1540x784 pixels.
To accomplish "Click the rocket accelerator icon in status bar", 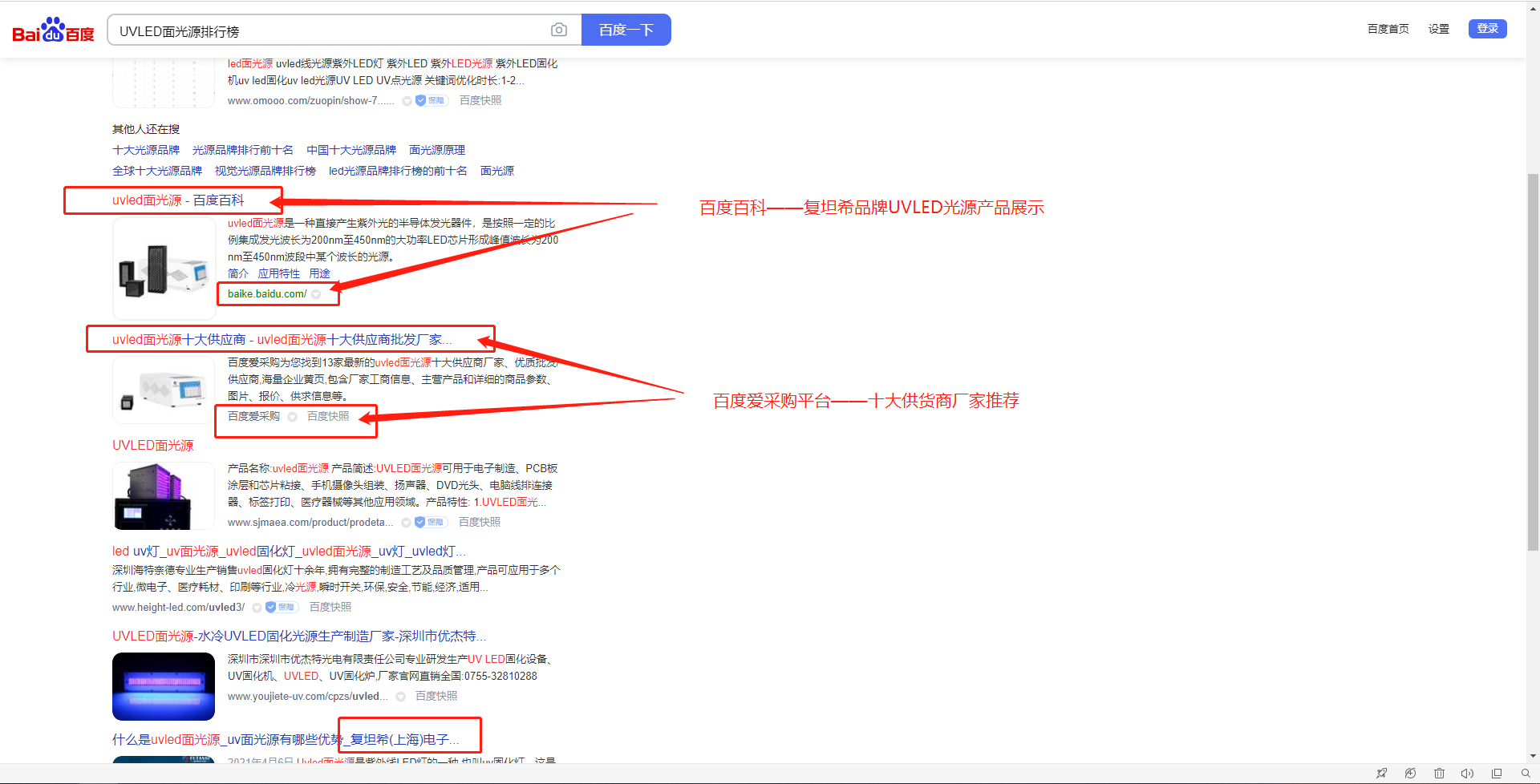I will [1381, 774].
